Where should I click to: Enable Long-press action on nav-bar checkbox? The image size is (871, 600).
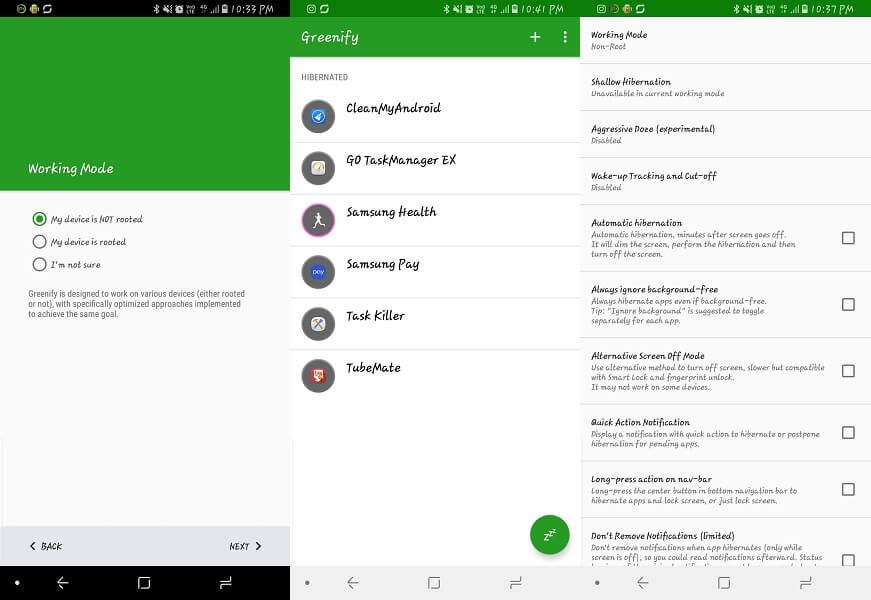point(848,489)
